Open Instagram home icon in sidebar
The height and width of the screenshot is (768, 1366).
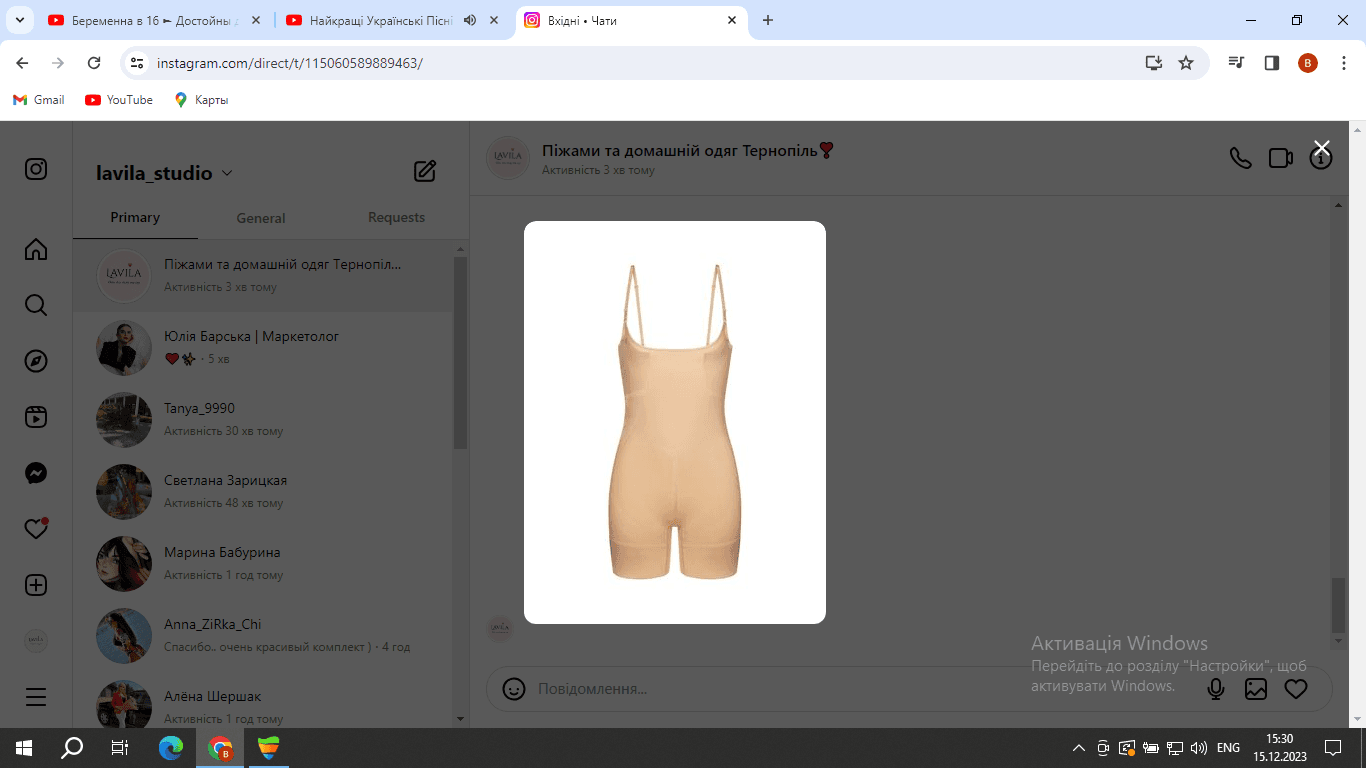36,249
